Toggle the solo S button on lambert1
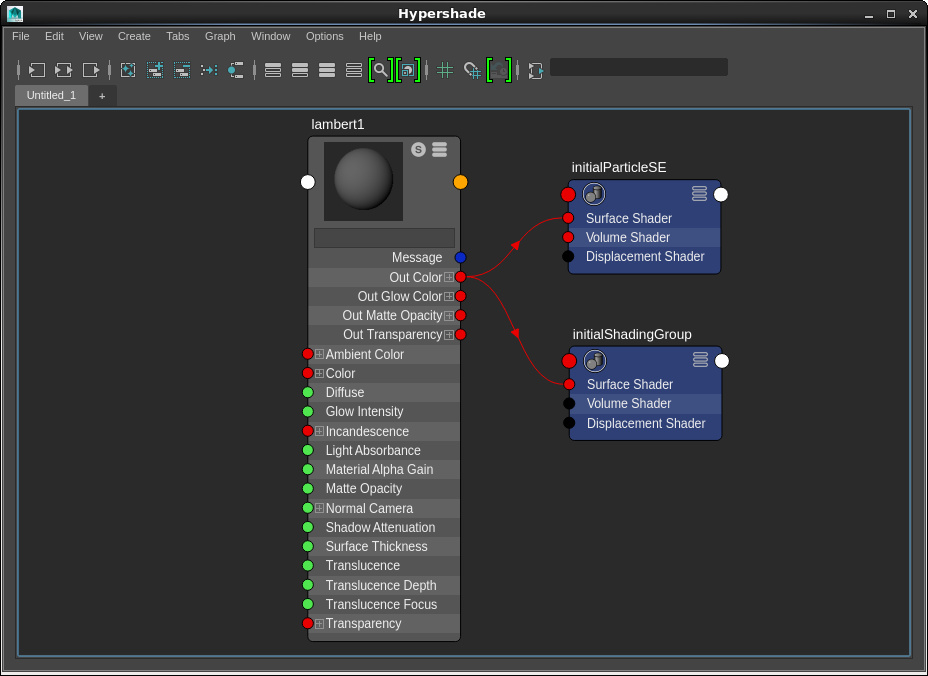The height and width of the screenshot is (676, 928). point(418,150)
